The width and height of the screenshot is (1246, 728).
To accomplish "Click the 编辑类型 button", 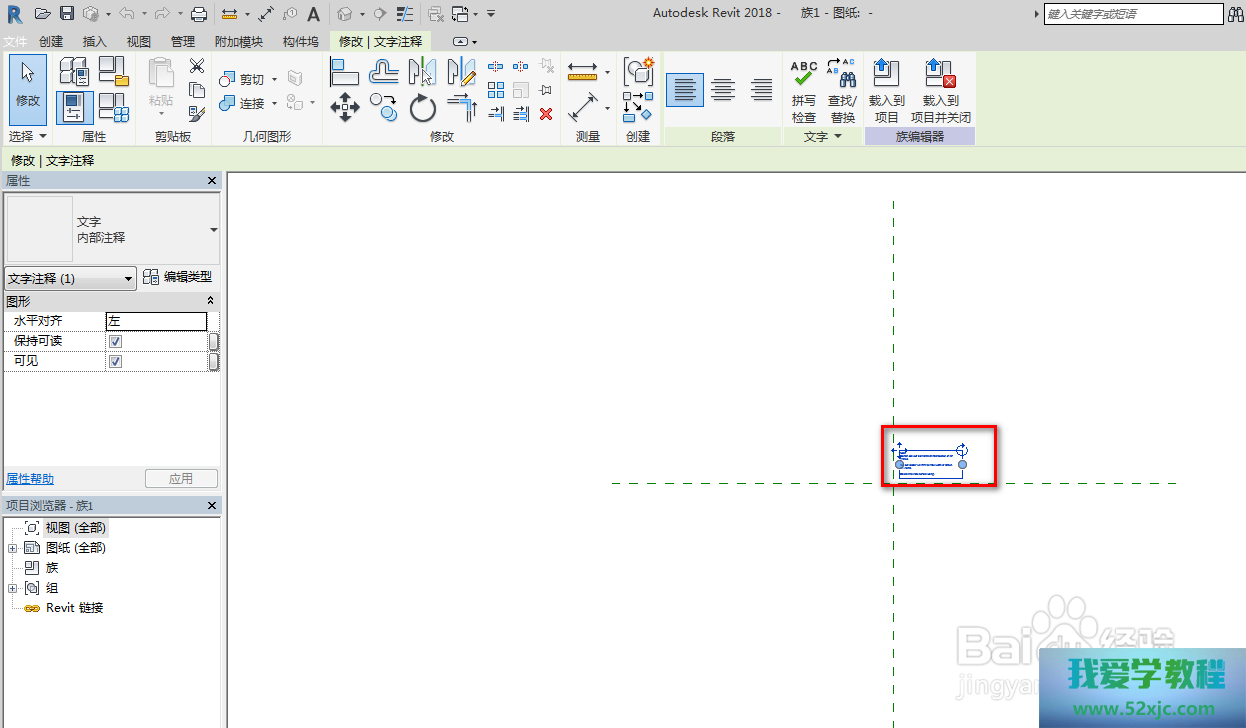I will coord(178,278).
